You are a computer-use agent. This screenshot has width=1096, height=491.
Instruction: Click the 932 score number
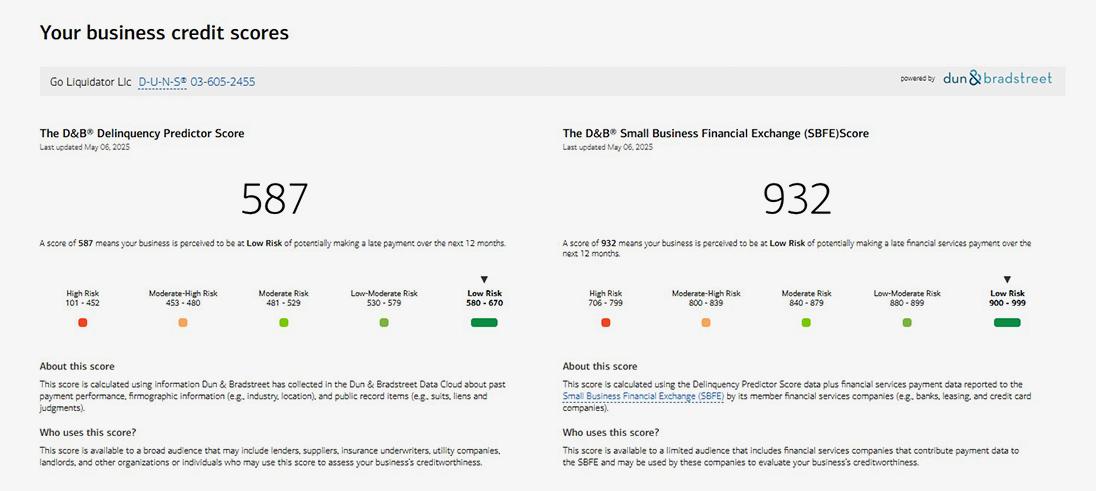[798, 199]
